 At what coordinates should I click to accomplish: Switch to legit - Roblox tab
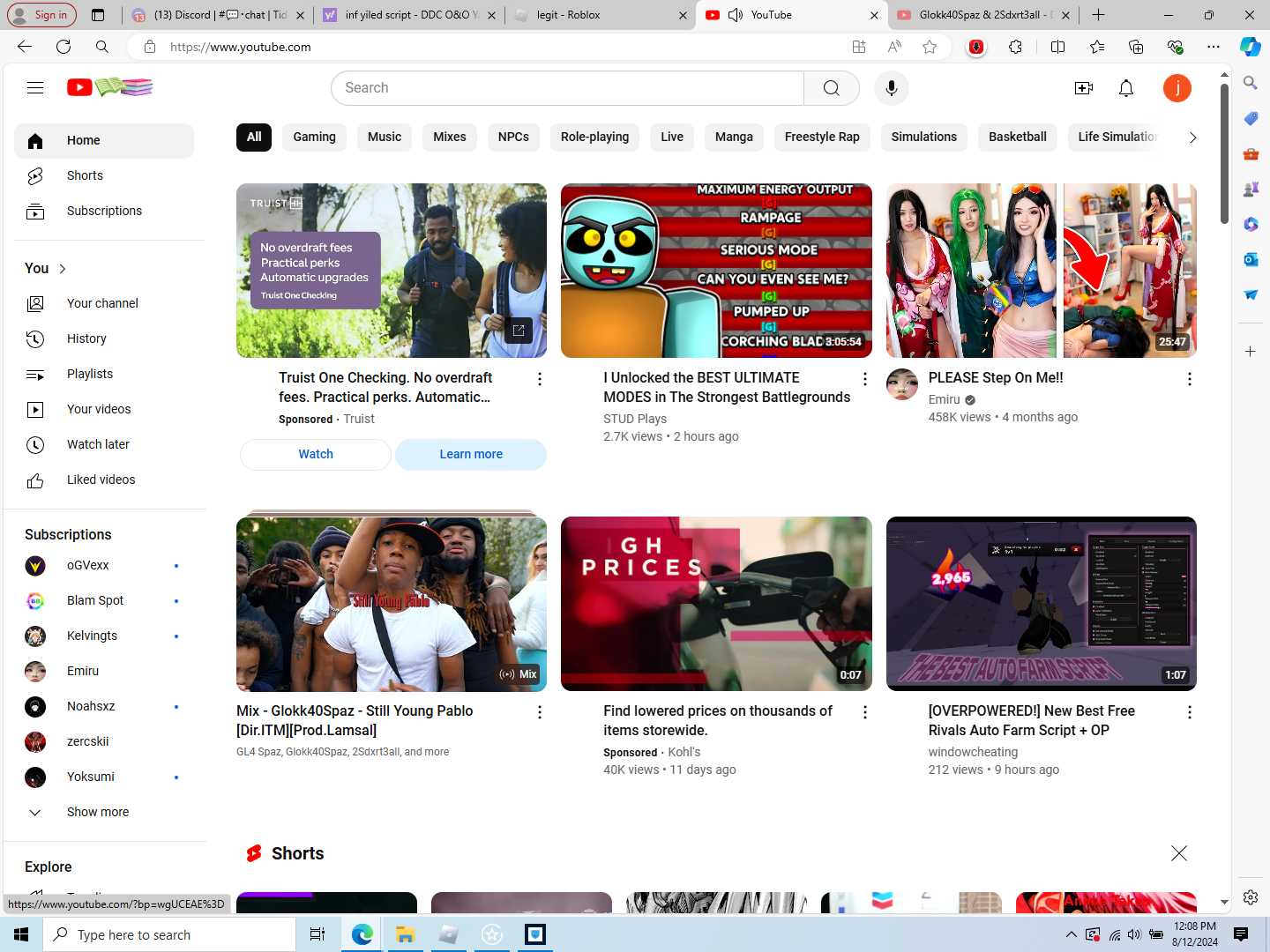point(601,15)
